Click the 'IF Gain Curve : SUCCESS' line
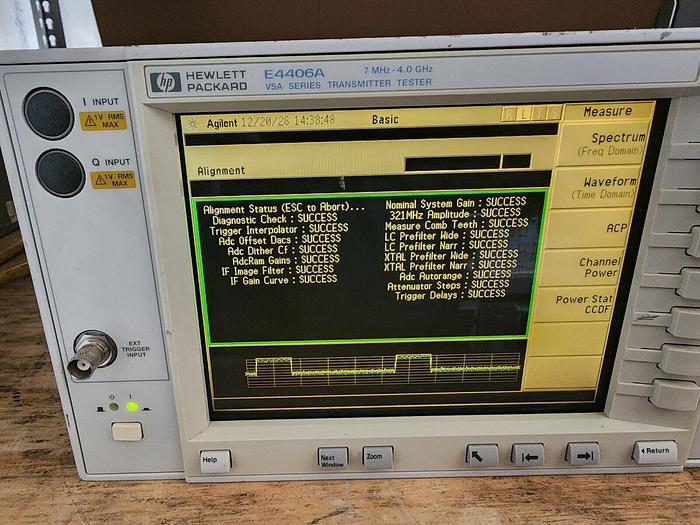This screenshot has height=525, width=700. point(283,280)
